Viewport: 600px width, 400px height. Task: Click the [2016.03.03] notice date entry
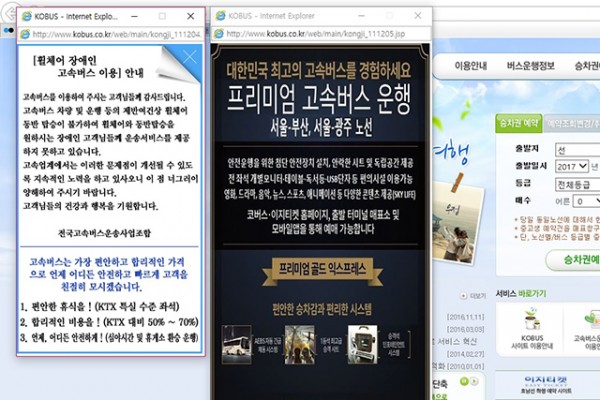pos(465,329)
